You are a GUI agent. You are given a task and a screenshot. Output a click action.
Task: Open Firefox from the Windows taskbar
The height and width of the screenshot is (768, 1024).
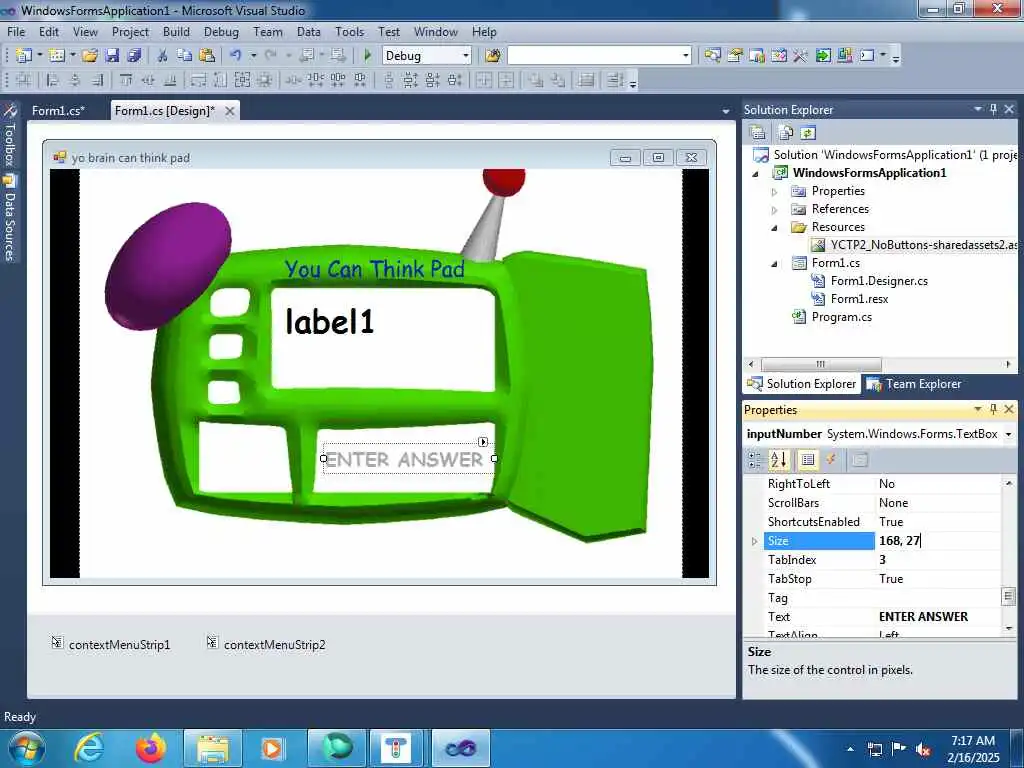point(150,748)
